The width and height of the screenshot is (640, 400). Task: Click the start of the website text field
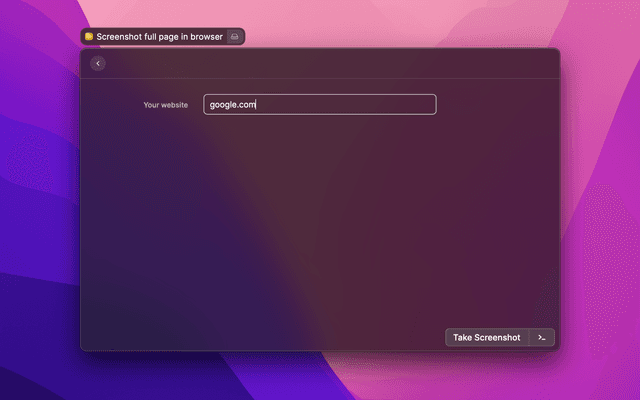[207, 105]
